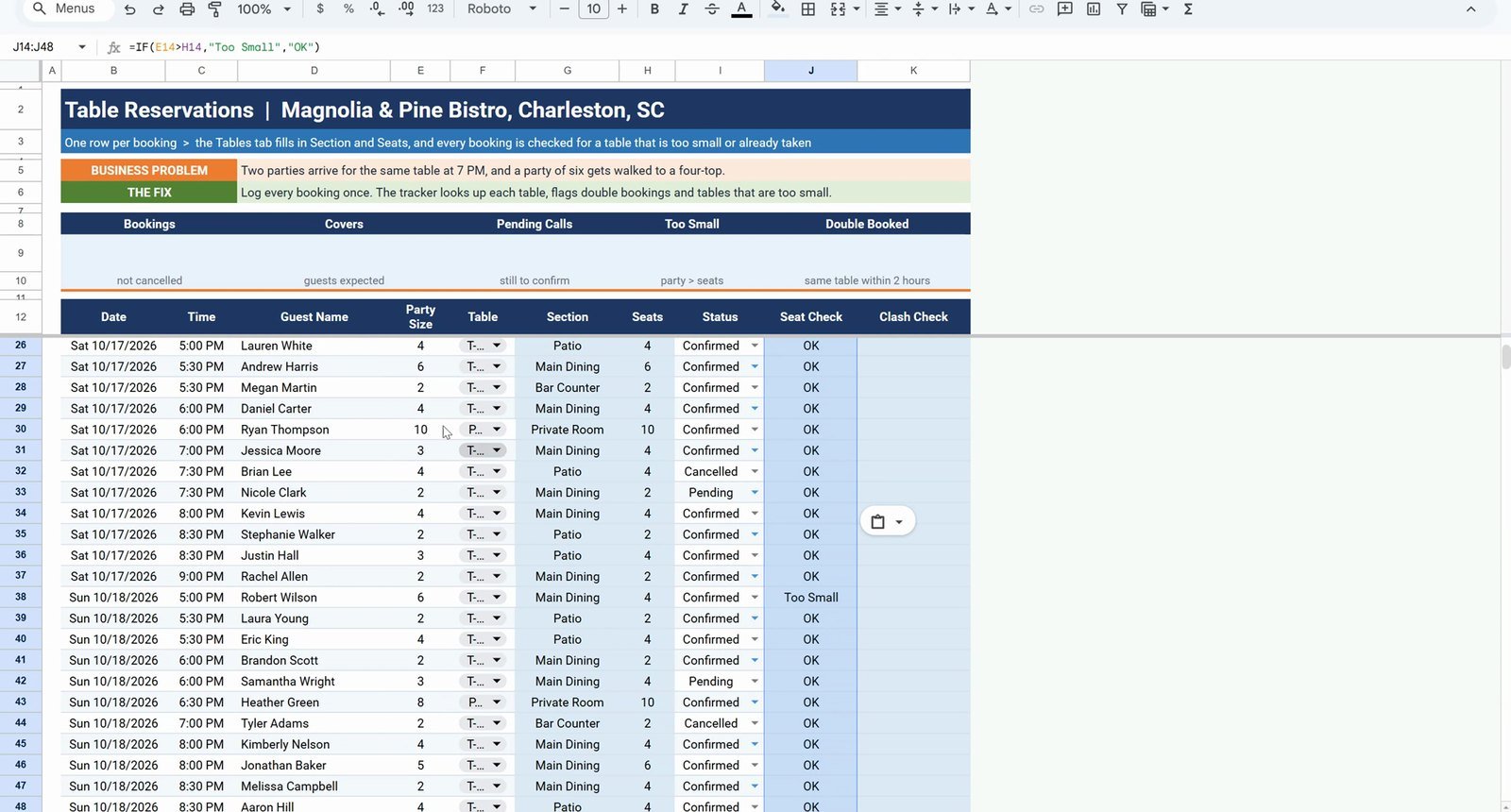The image size is (1511, 812).
Task: Open the horizontal align dropdown
Action: coord(887,8)
